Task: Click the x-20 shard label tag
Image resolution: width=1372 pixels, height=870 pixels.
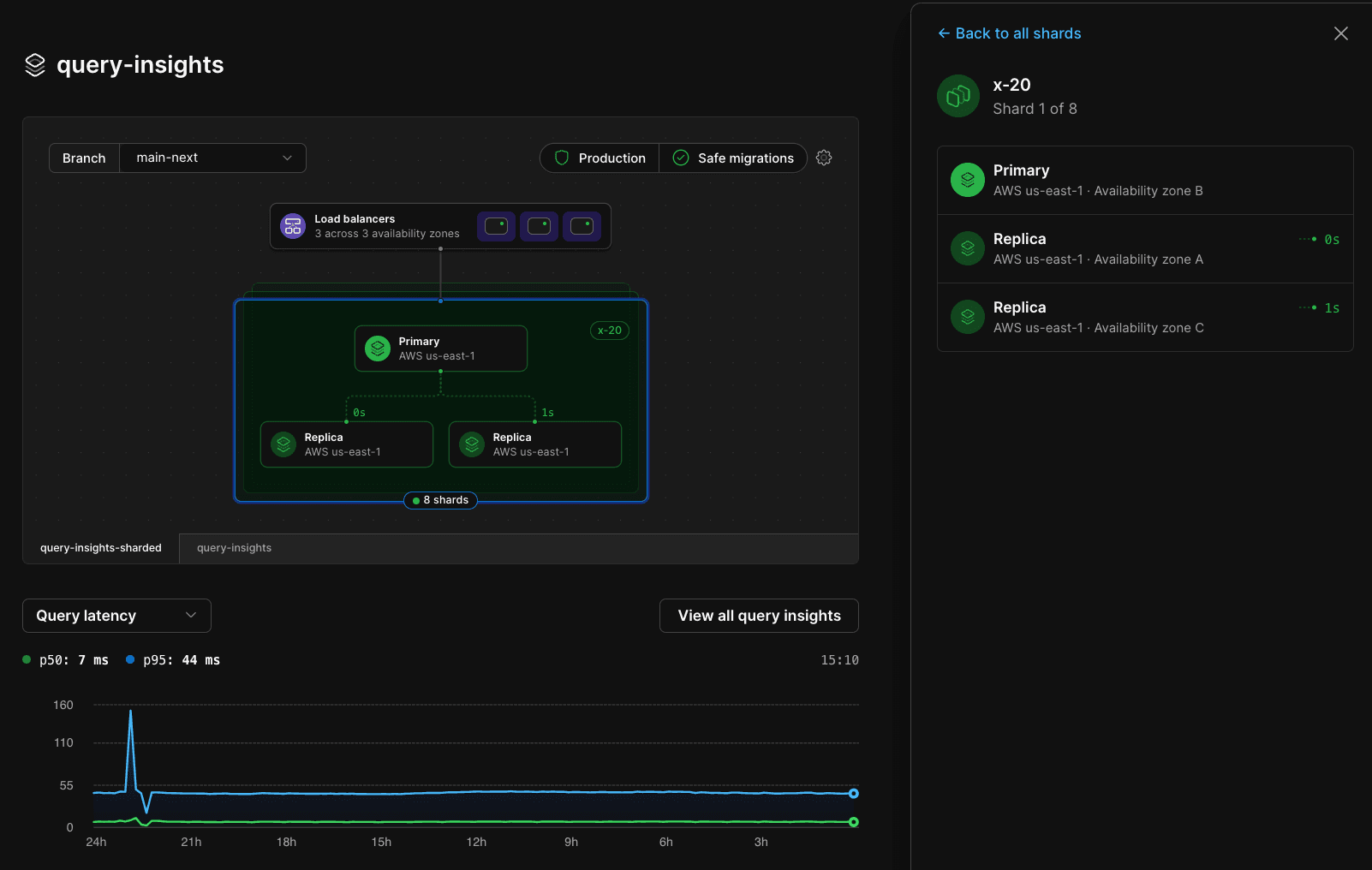Action: [610, 331]
